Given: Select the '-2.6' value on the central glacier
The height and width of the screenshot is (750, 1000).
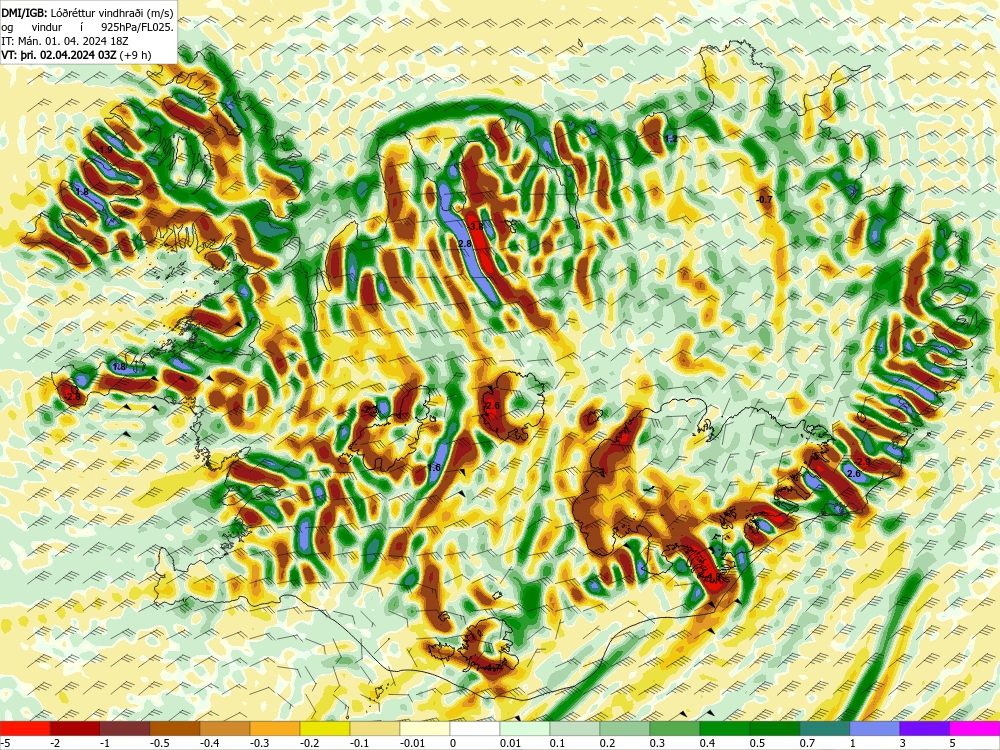Looking at the screenshot, I should (491, 405).
